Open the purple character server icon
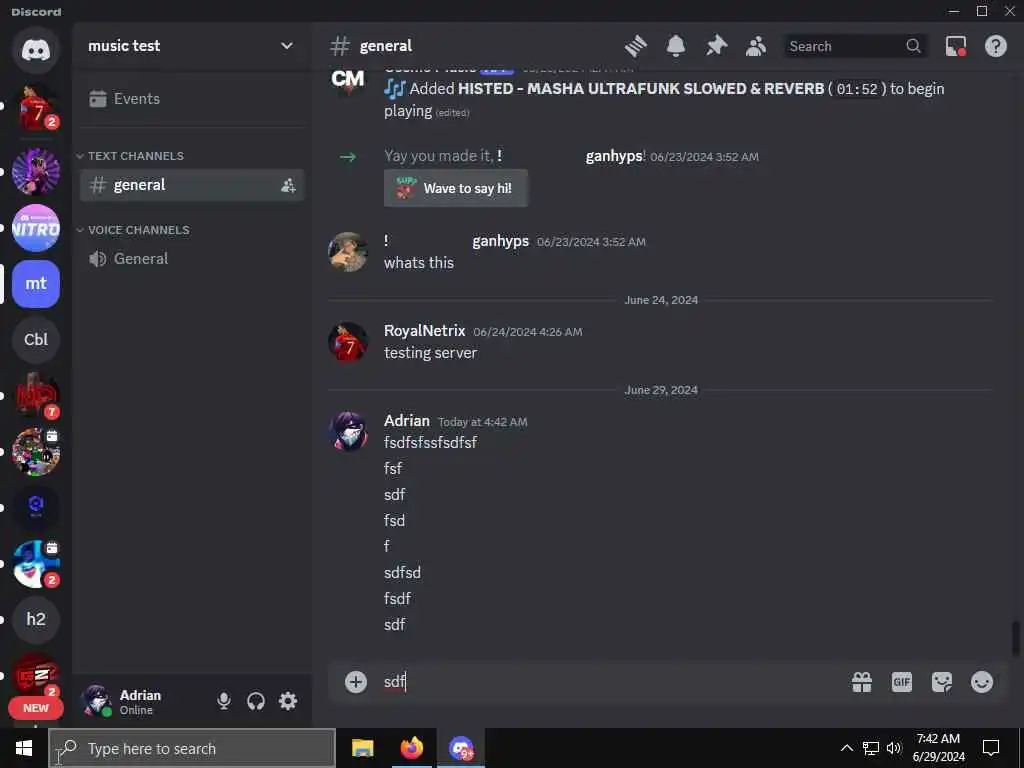 [36, 172]
